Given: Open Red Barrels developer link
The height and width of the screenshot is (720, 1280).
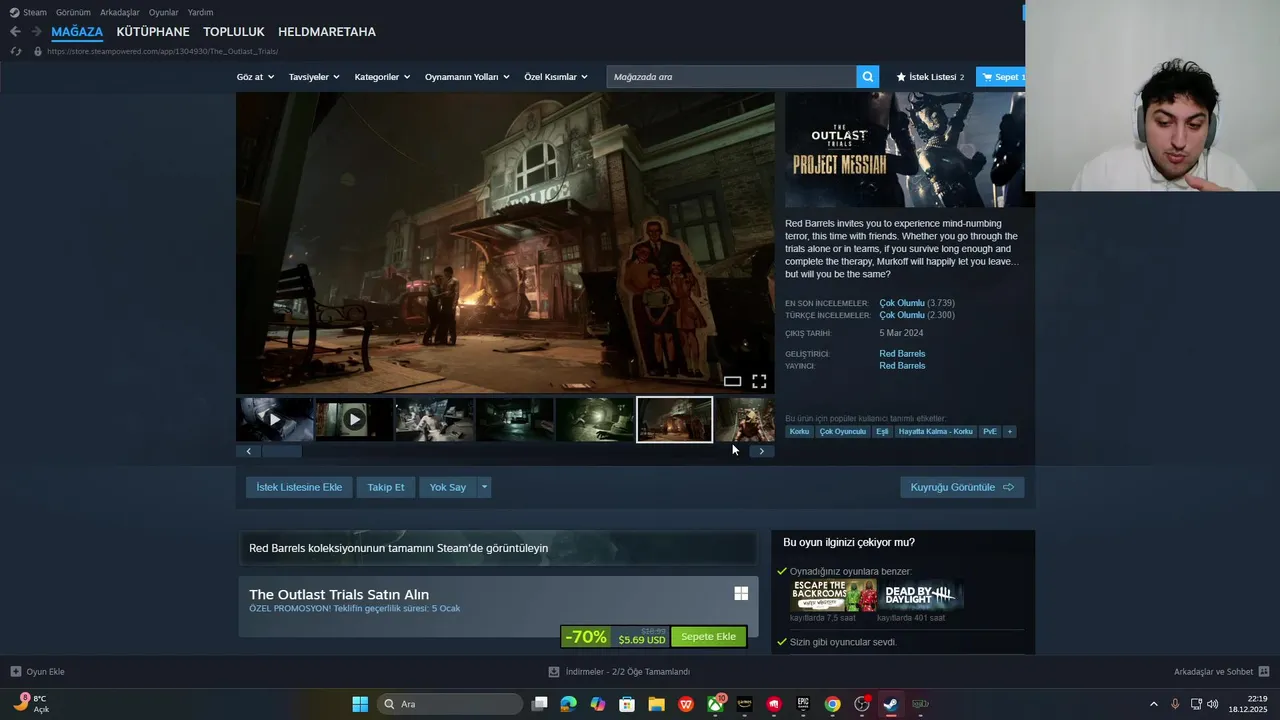Looking at the screenshot, I should point(902,354).
